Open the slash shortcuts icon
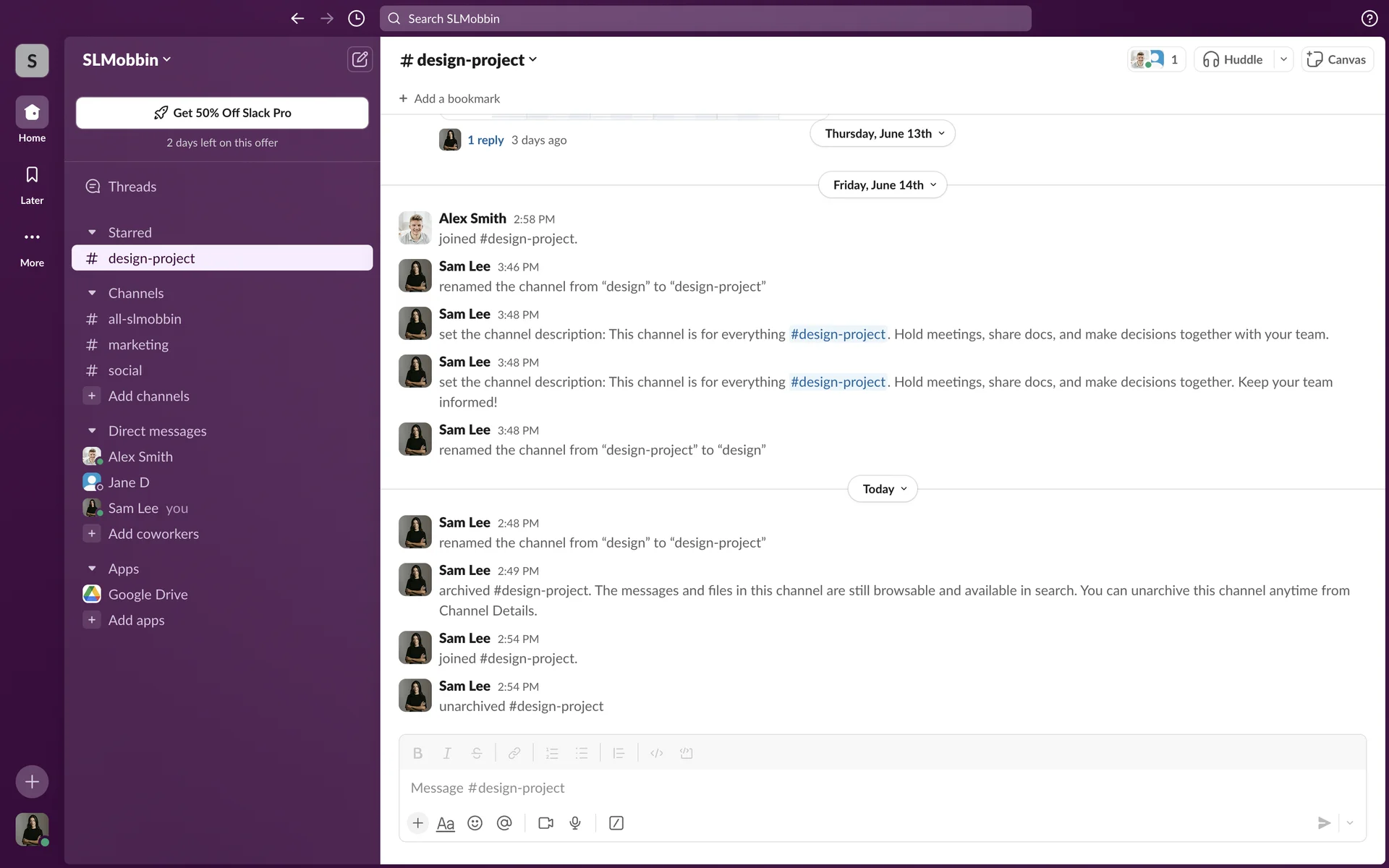Screen dimensions: 1389x868 pyautogui.click(x=616, y=823)
